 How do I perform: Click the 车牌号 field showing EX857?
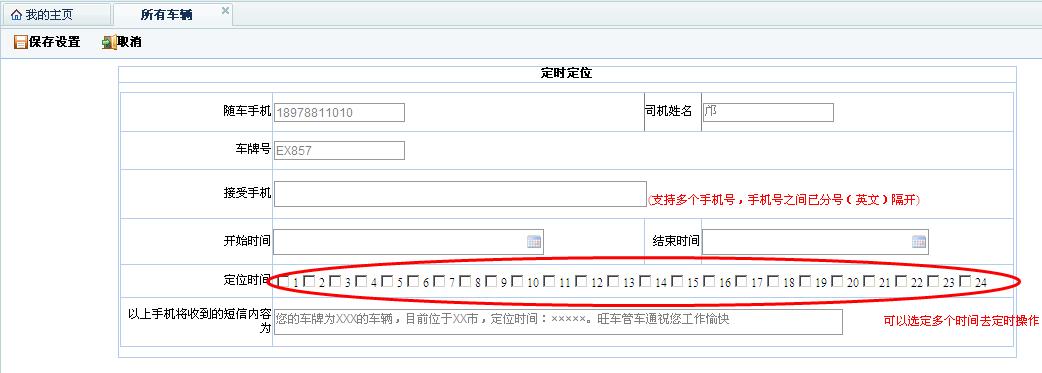pyautogui.click(x=339, y=150)
